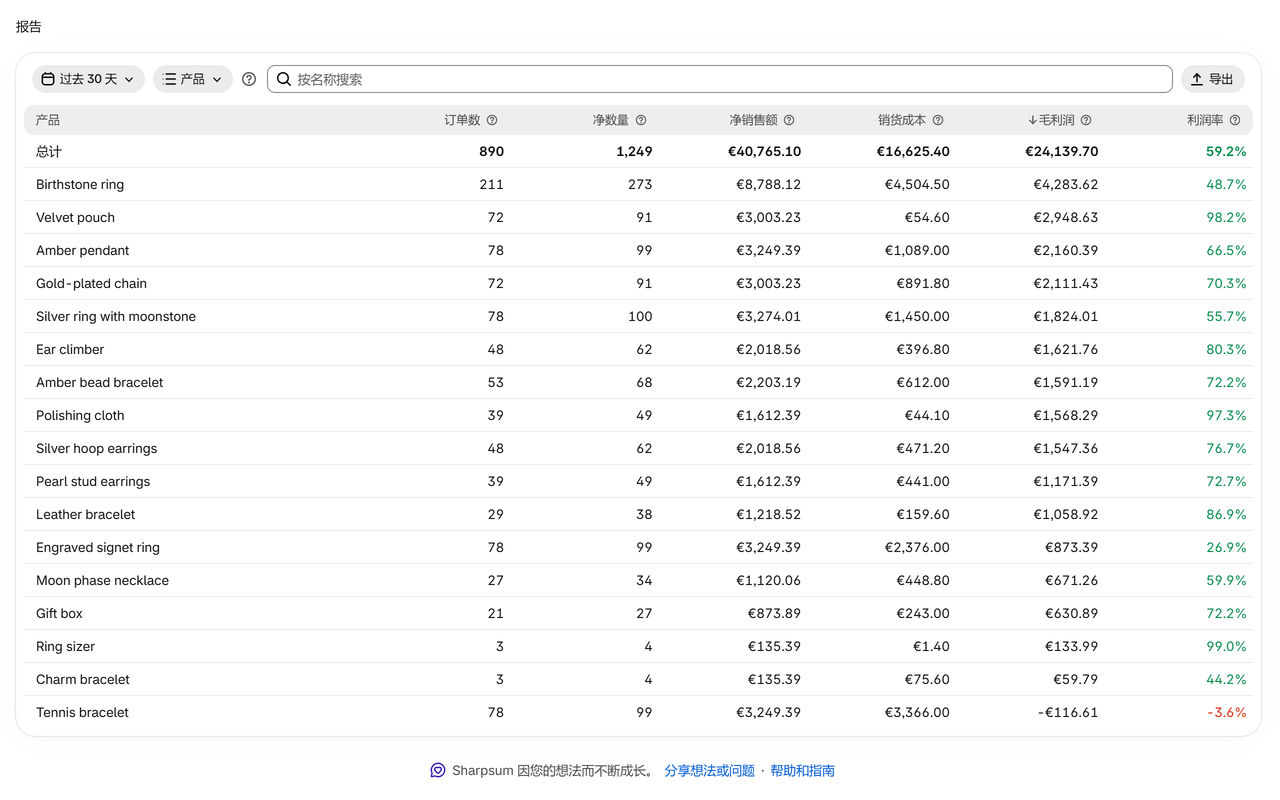This screenshot has width=1280, height=800.
Task: Sort by the 净销售额 column header
Action: click(x=754, y=120)
